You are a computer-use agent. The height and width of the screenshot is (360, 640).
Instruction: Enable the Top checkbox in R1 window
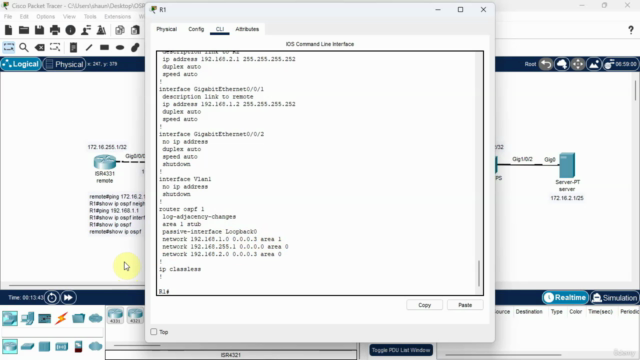click(154, 332)
